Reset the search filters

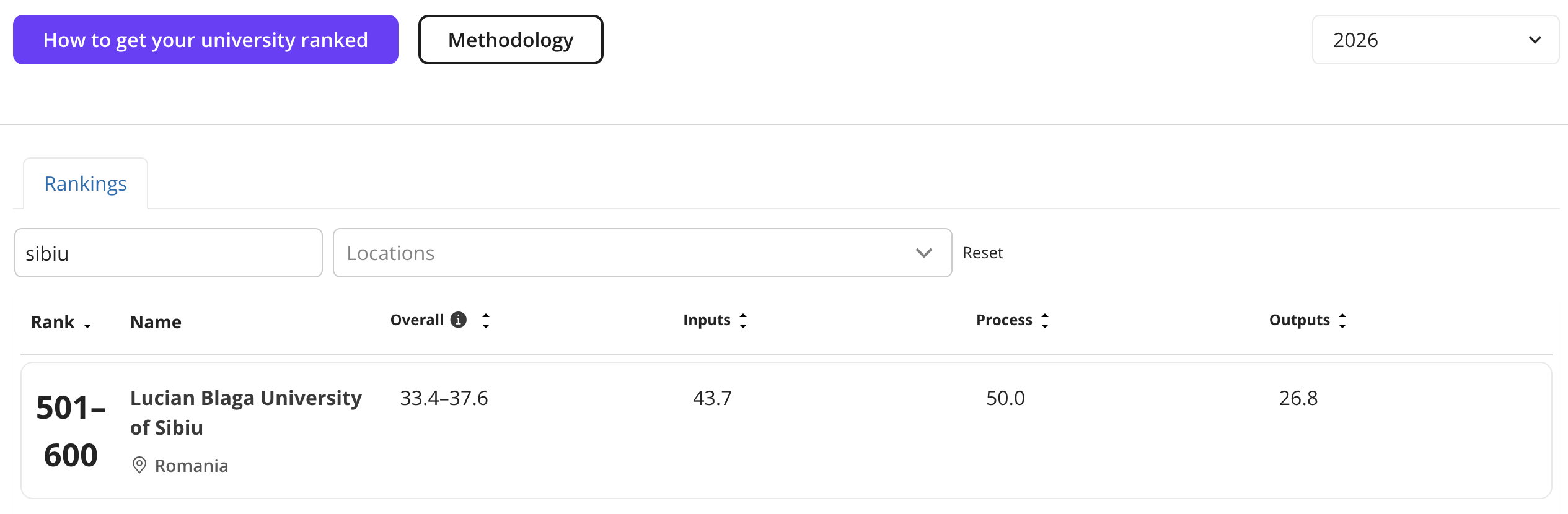point(982,253)
